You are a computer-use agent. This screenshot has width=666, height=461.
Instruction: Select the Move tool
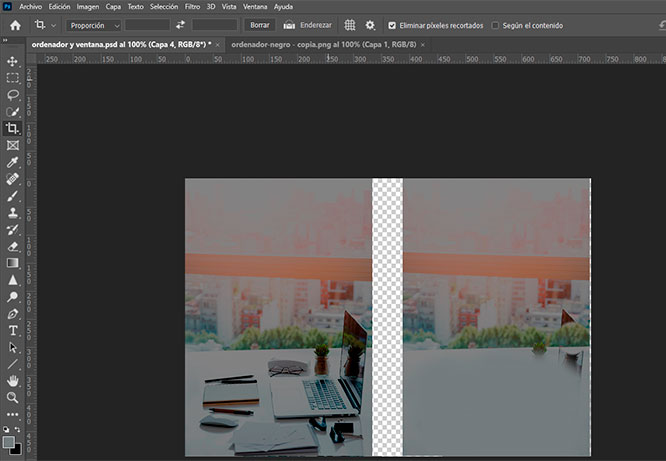pos(12,60)
